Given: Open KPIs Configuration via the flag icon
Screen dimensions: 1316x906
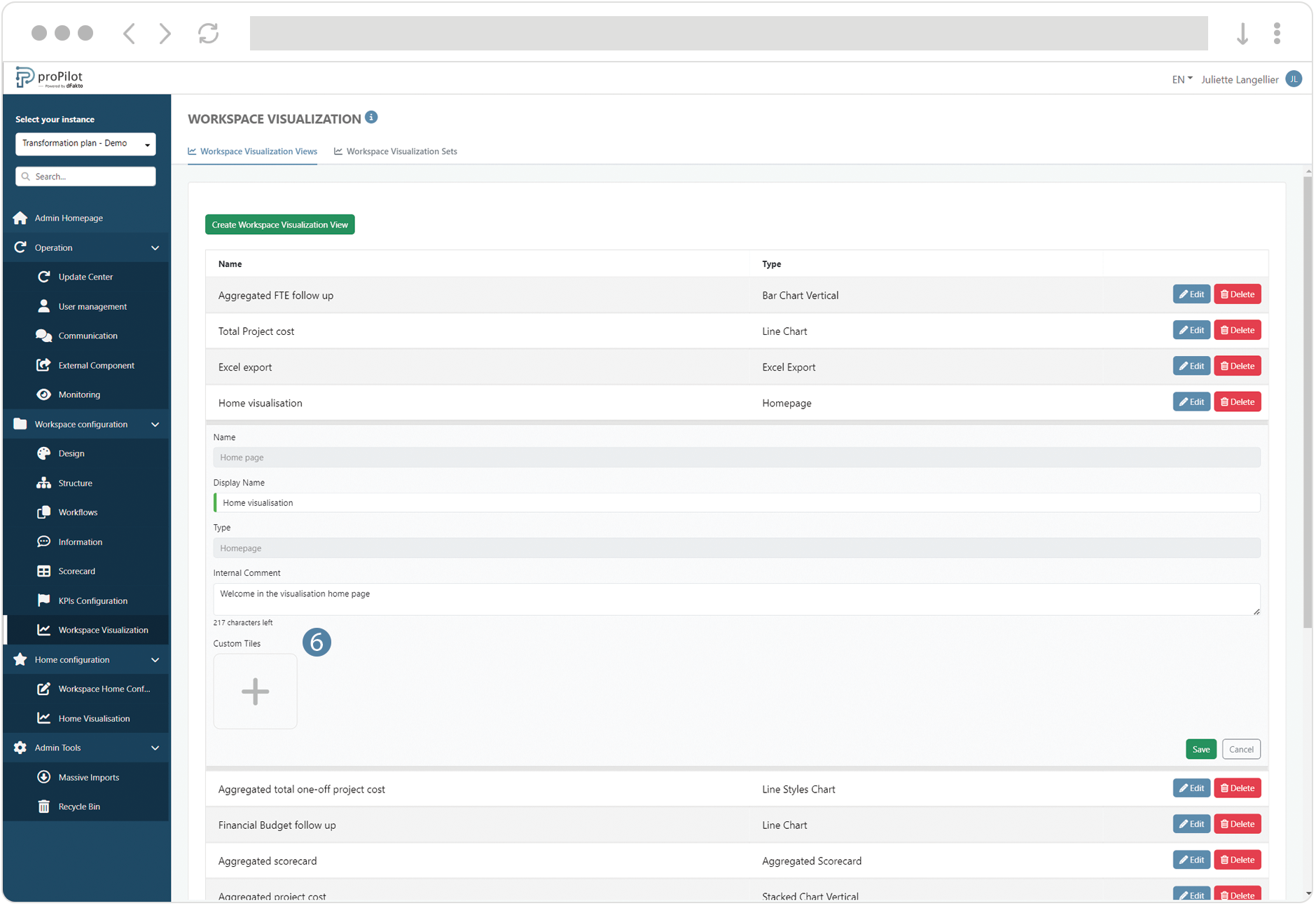Looking at the screenshot, I should tap(43, 600).
